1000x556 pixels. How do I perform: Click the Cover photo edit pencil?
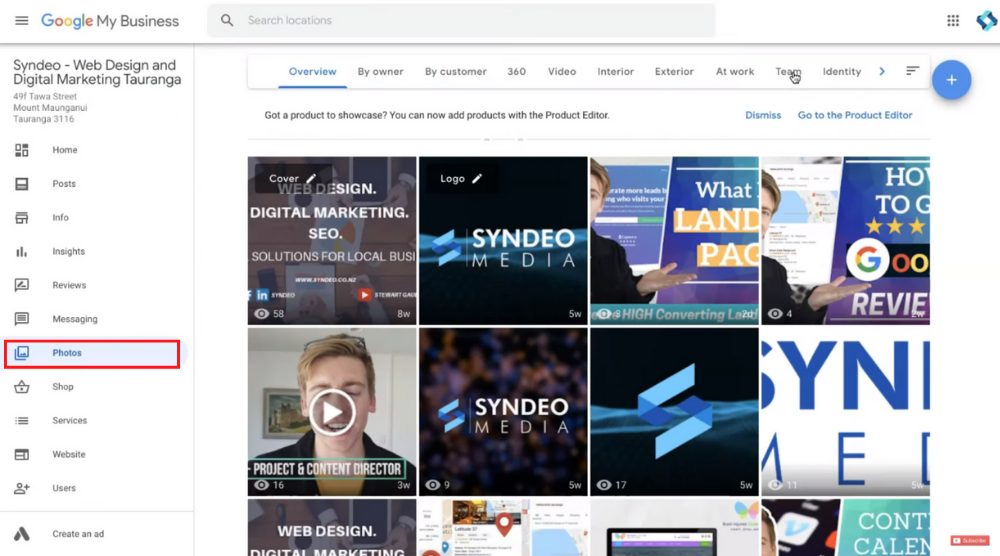[x=311, y=179]
